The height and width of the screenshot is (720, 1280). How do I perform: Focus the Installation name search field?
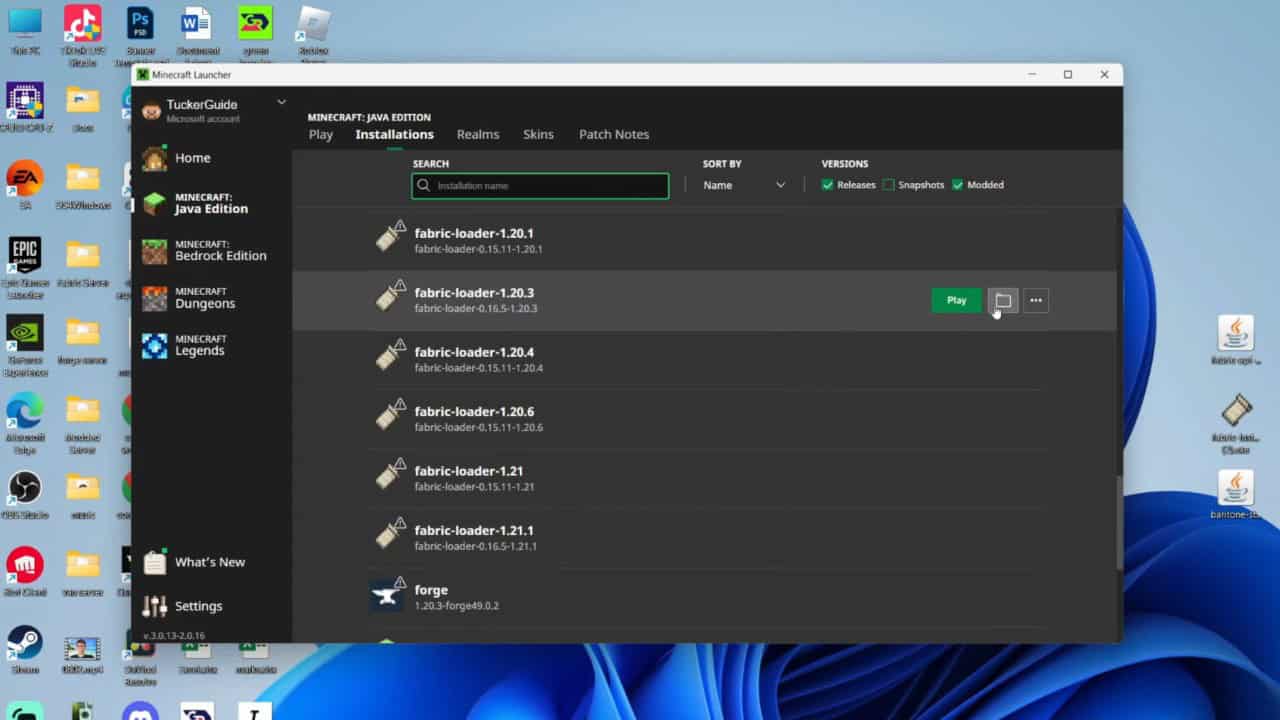(540, 185)
